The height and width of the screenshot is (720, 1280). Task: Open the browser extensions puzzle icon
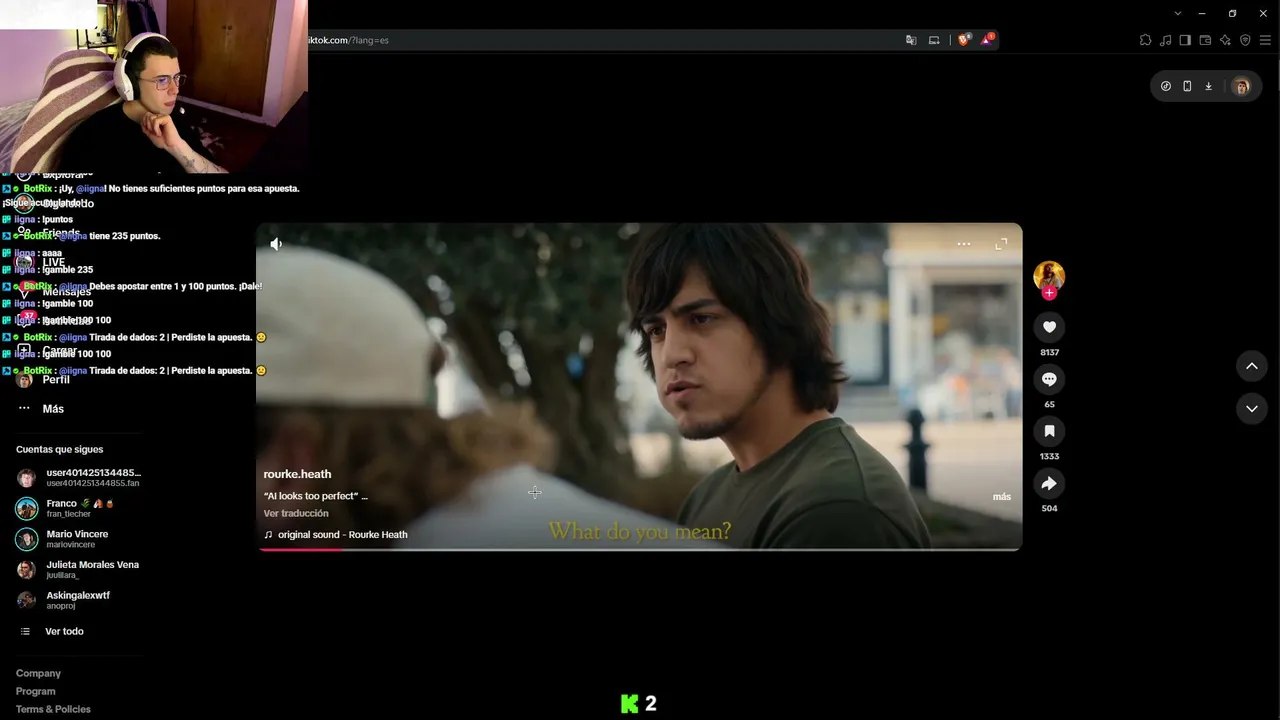[x=1145, y=40]
